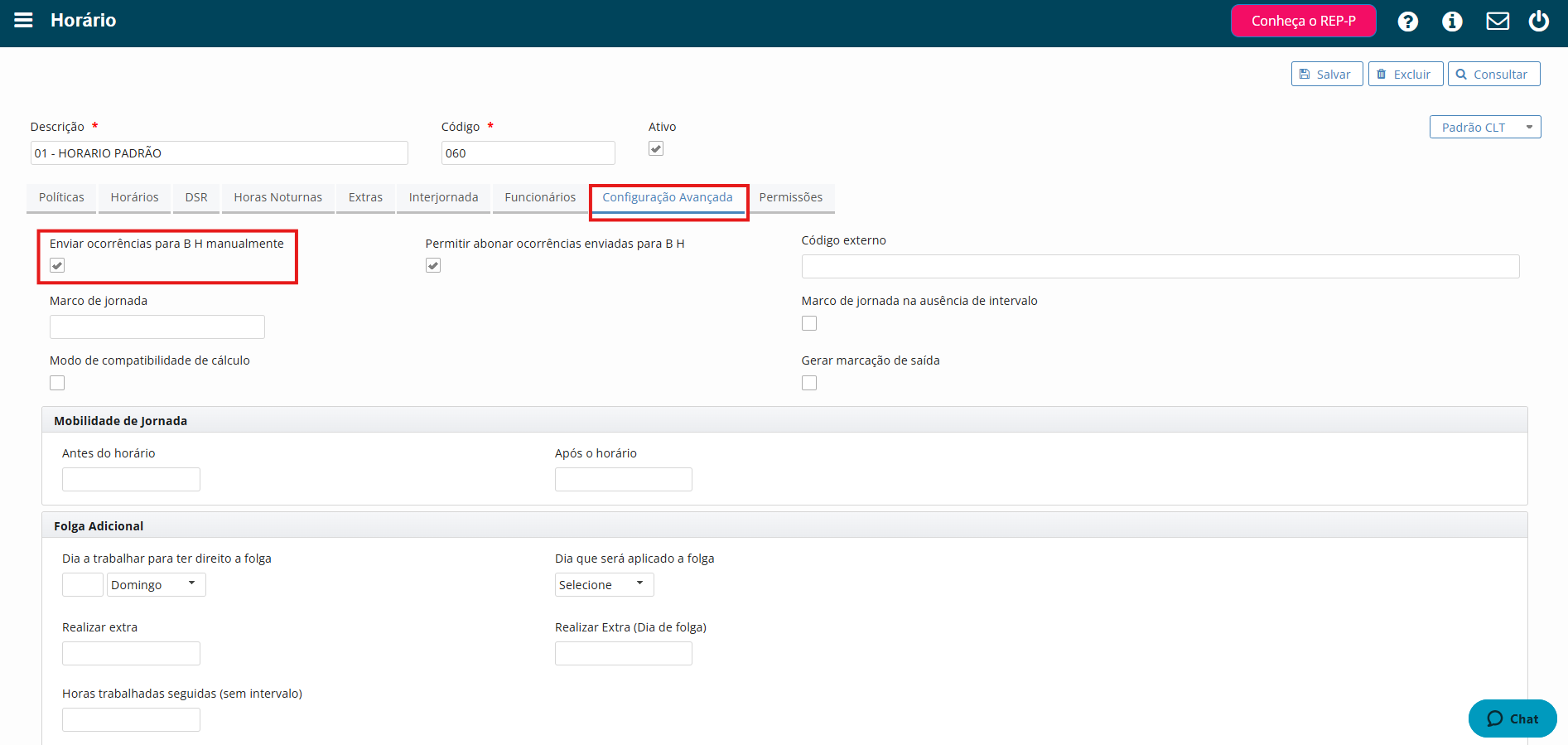Toggle the Ativo checkbox
The image size is (1568, 745).
656,148
